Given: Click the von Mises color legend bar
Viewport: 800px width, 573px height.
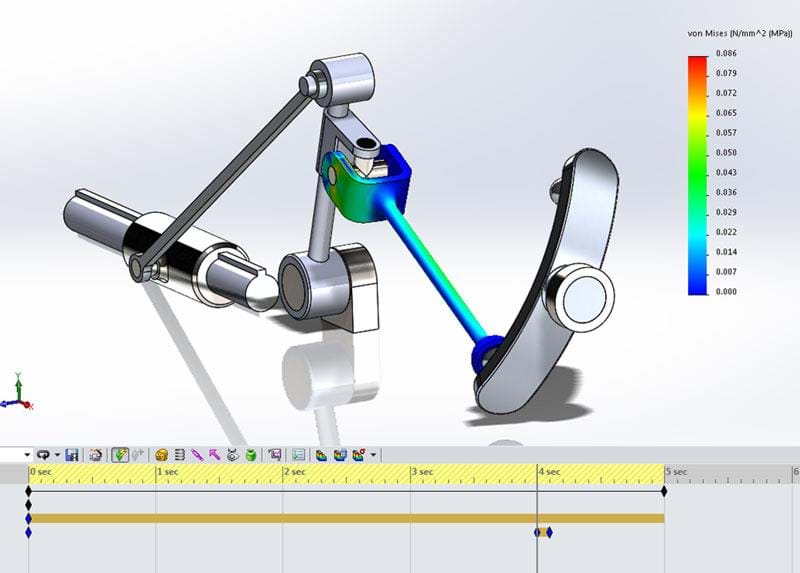Looking at the screenshot, I should pos(697,175).
